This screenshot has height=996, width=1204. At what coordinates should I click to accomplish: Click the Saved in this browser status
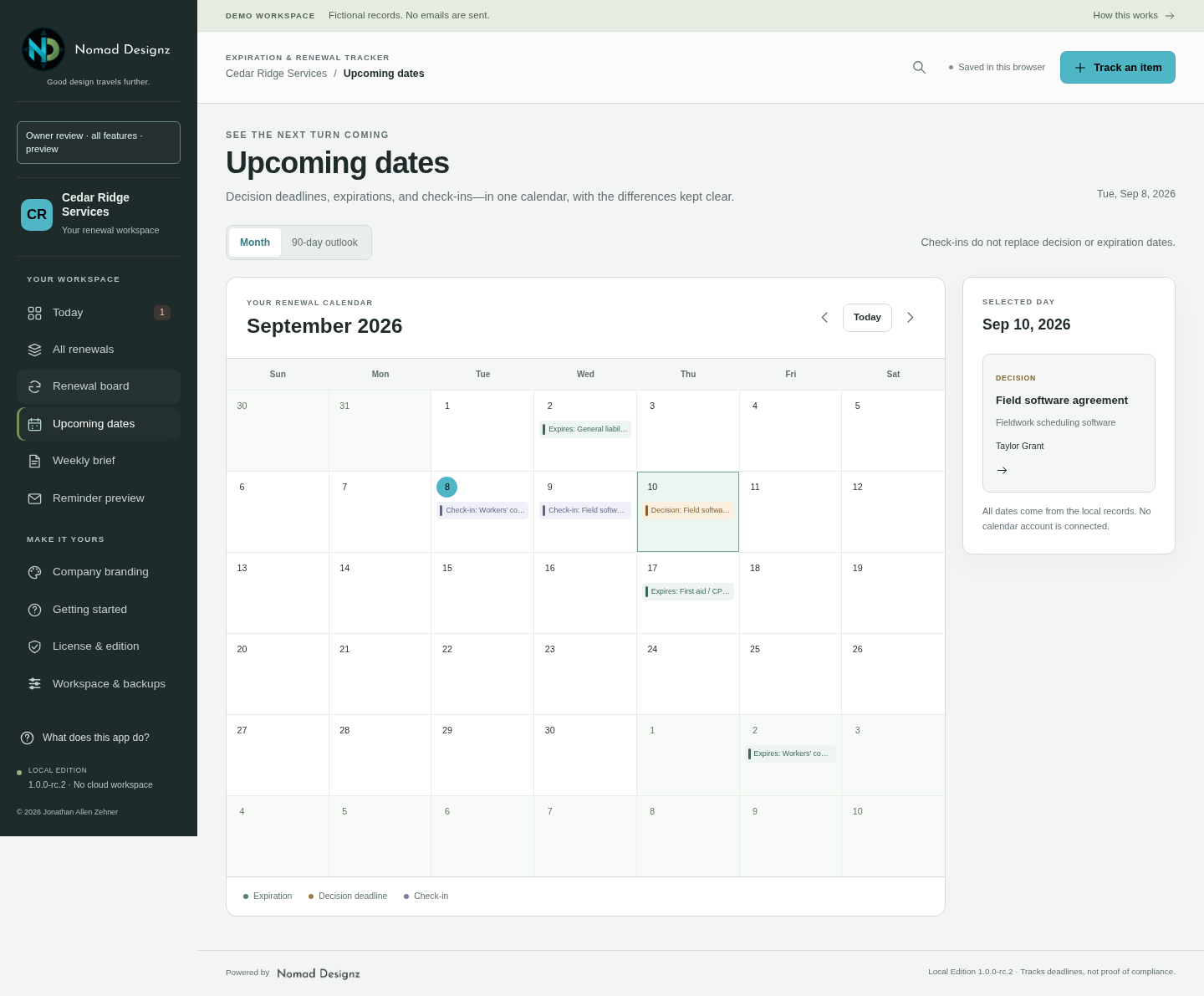click(x=997, y=67)
